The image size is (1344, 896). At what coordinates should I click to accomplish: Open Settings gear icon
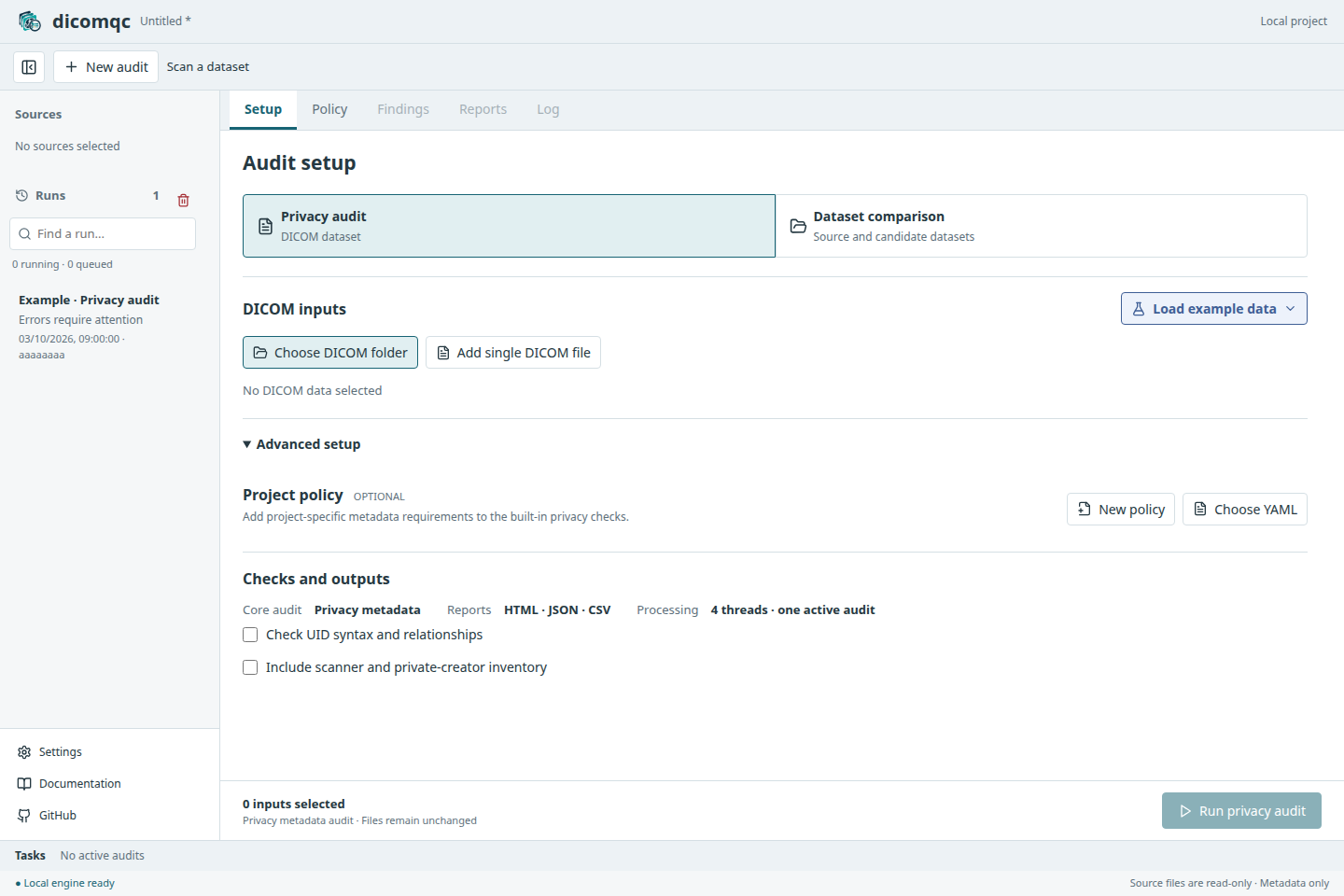(24, 752)
